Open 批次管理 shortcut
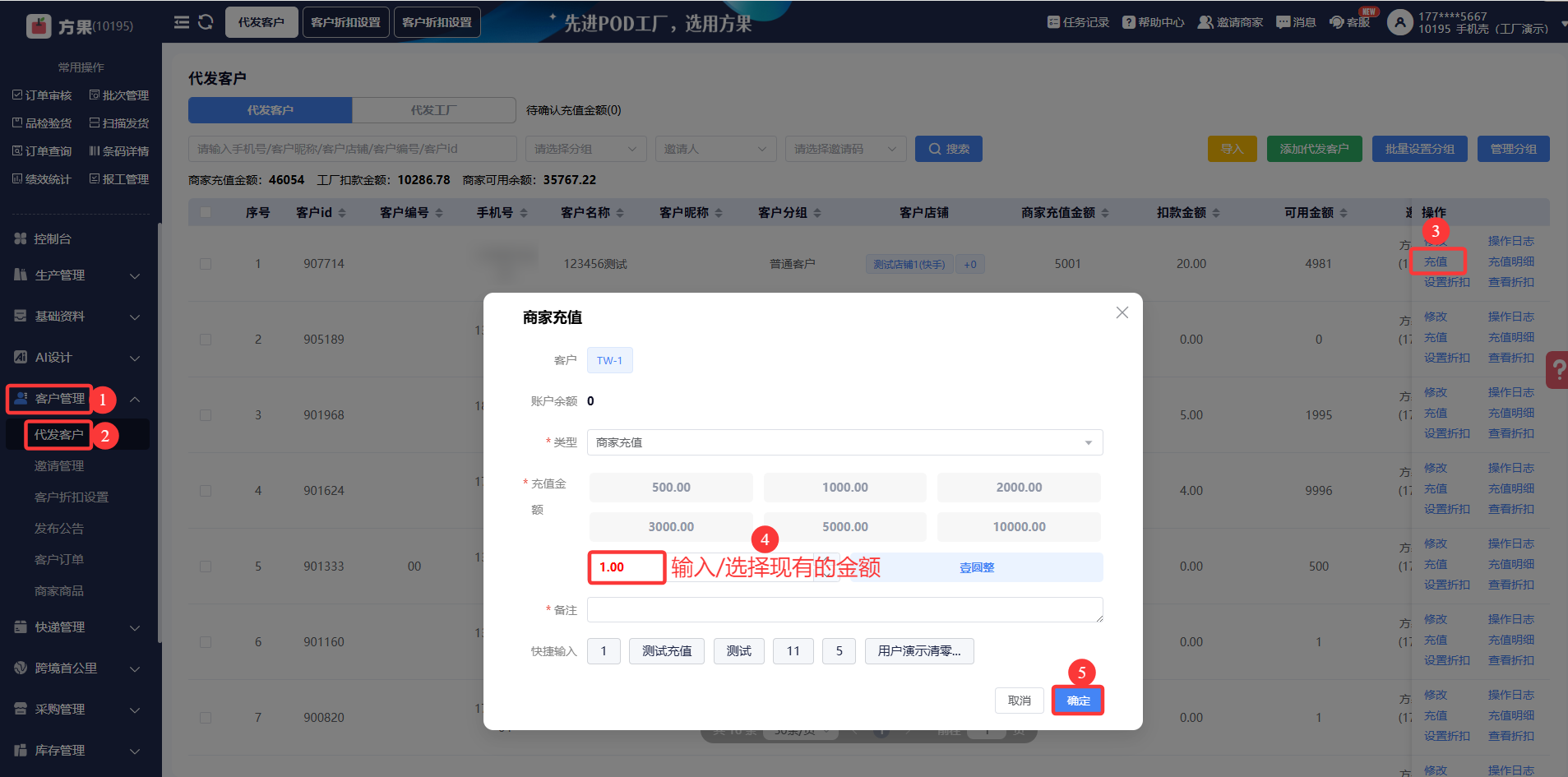 (x=119, y=95)
